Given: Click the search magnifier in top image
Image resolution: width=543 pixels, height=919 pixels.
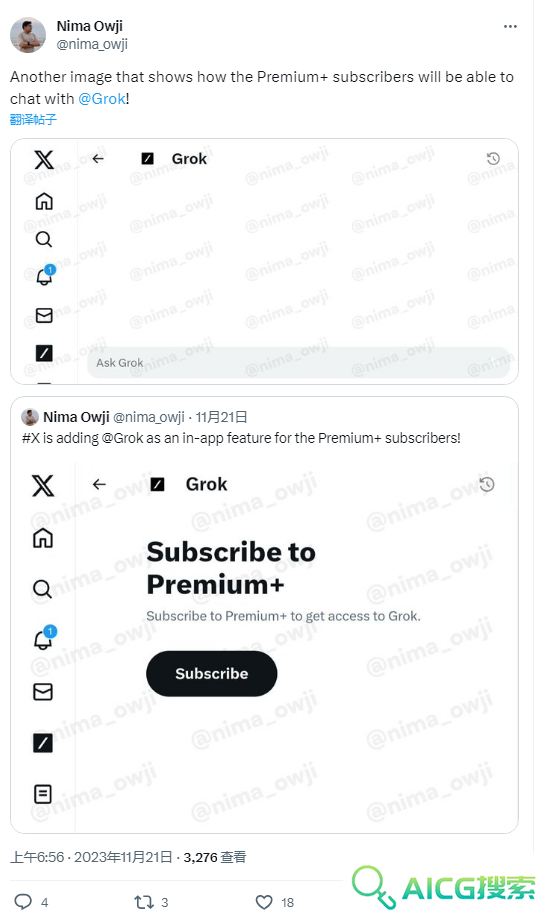Looking at the screenshot, I should [44, 239].
